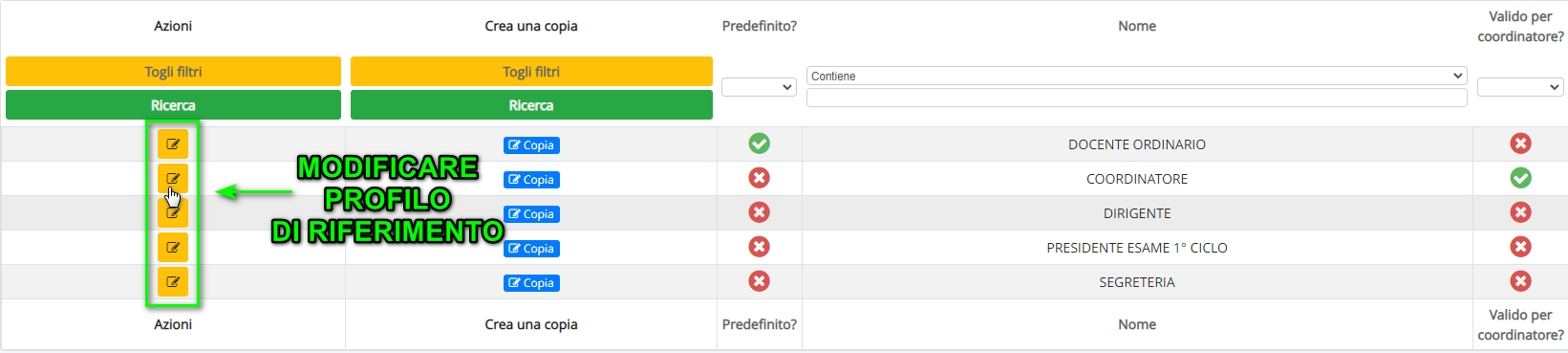This screenshot has height=353, width=1568.
Task: Click red Predefinito cross for COORDINATORE
Action: click(760, 178)
